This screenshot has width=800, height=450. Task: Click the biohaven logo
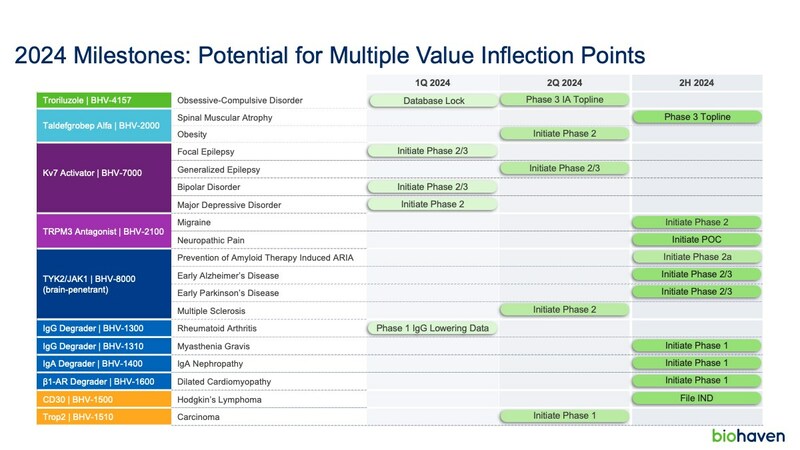pos(747,435)
